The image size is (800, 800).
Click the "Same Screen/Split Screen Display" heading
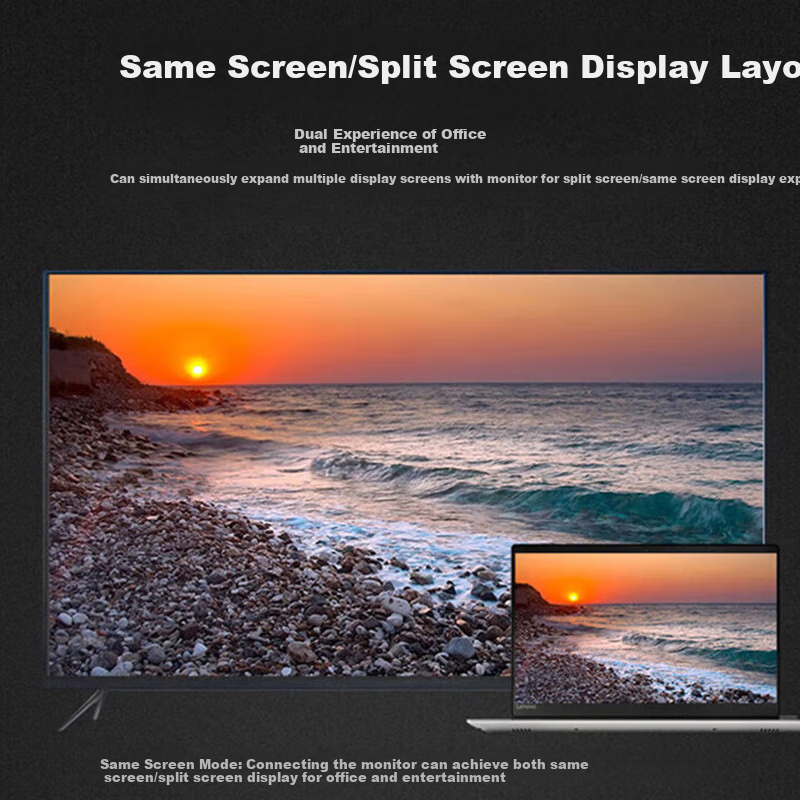tap(459, 67)
